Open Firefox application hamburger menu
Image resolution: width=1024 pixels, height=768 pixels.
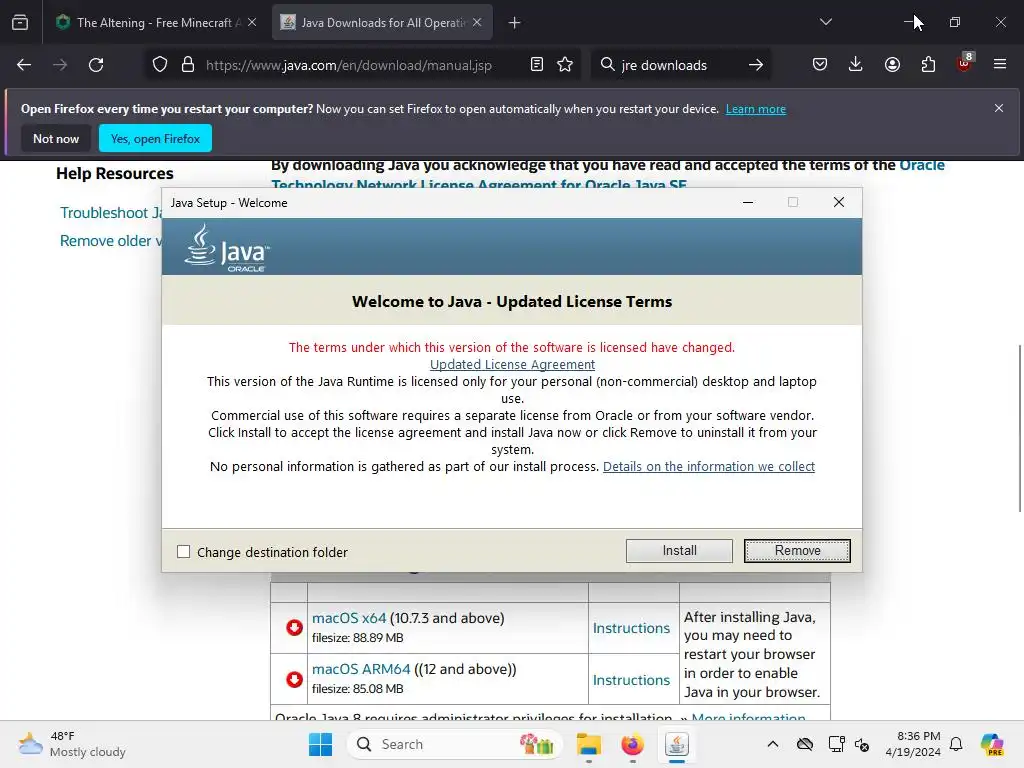click(1000, 65)
